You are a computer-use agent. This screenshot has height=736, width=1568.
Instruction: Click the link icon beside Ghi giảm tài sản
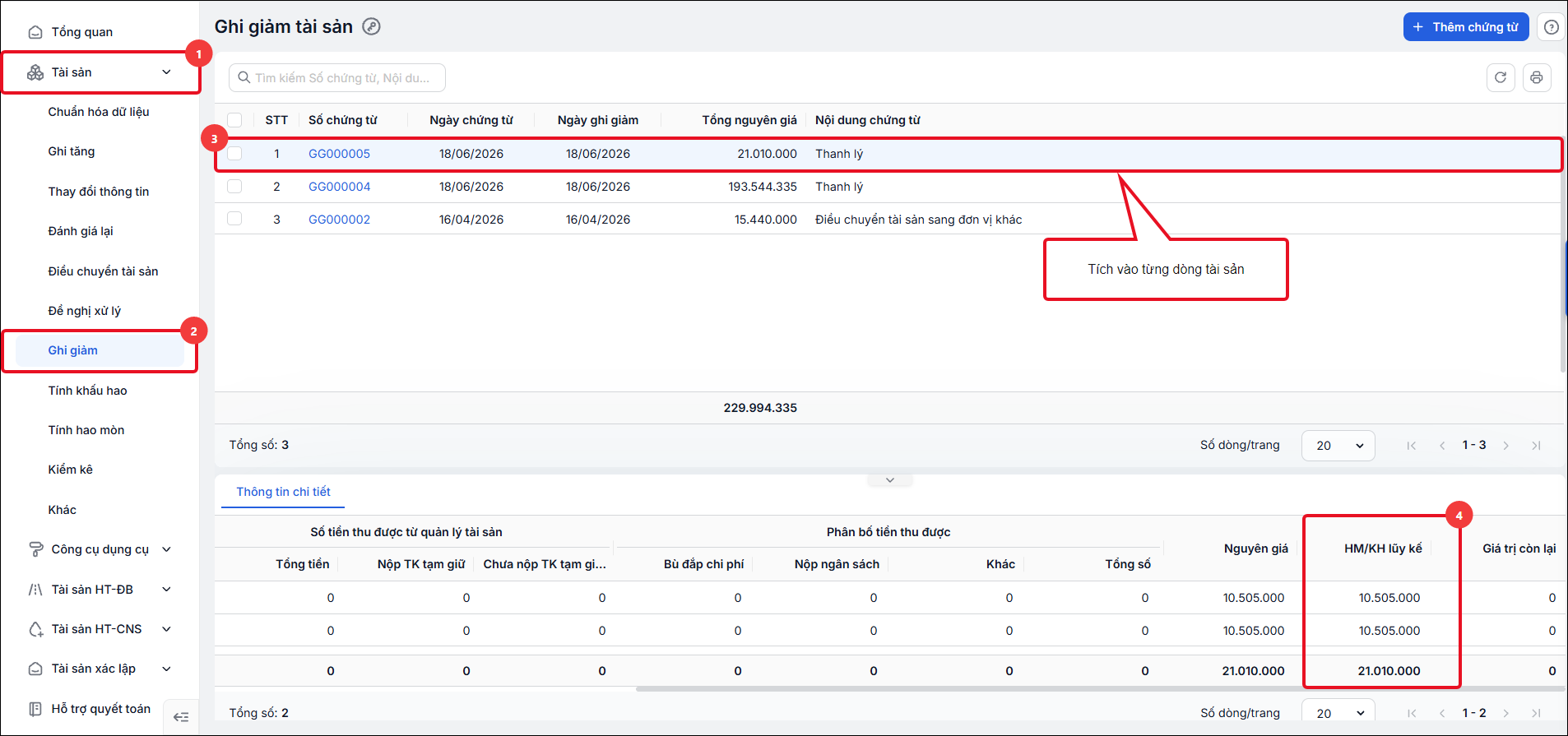tap(372, 26)
